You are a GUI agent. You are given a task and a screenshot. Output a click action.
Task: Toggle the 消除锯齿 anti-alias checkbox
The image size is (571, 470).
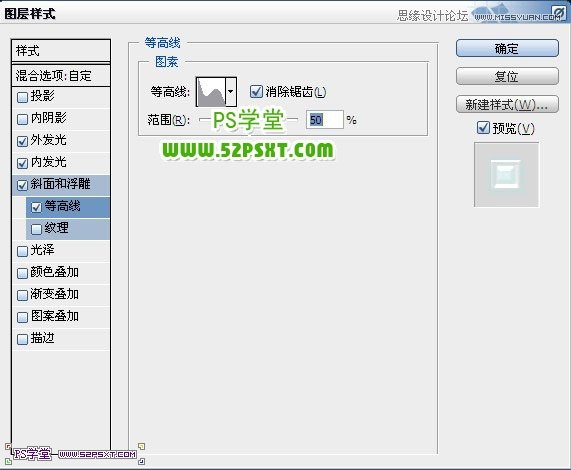point(256,91)
